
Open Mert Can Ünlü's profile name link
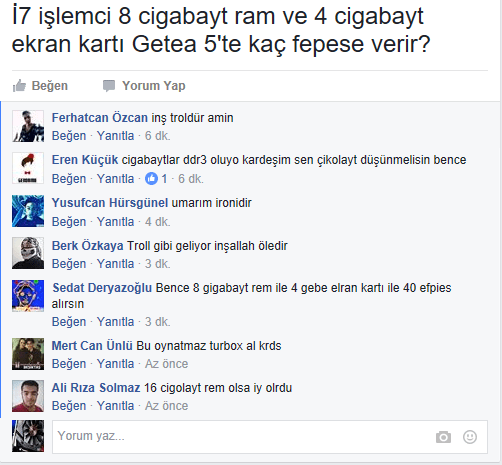click(x=92, y=346)
